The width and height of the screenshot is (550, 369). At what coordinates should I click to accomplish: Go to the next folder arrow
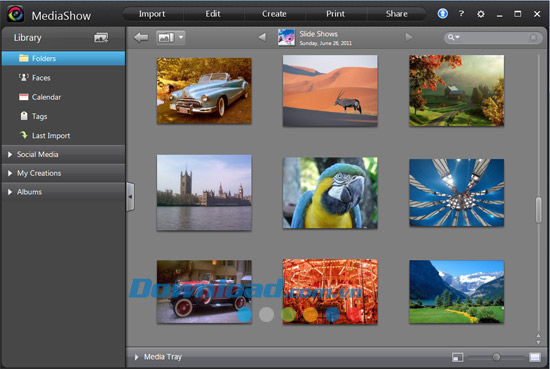click(409, 37)
